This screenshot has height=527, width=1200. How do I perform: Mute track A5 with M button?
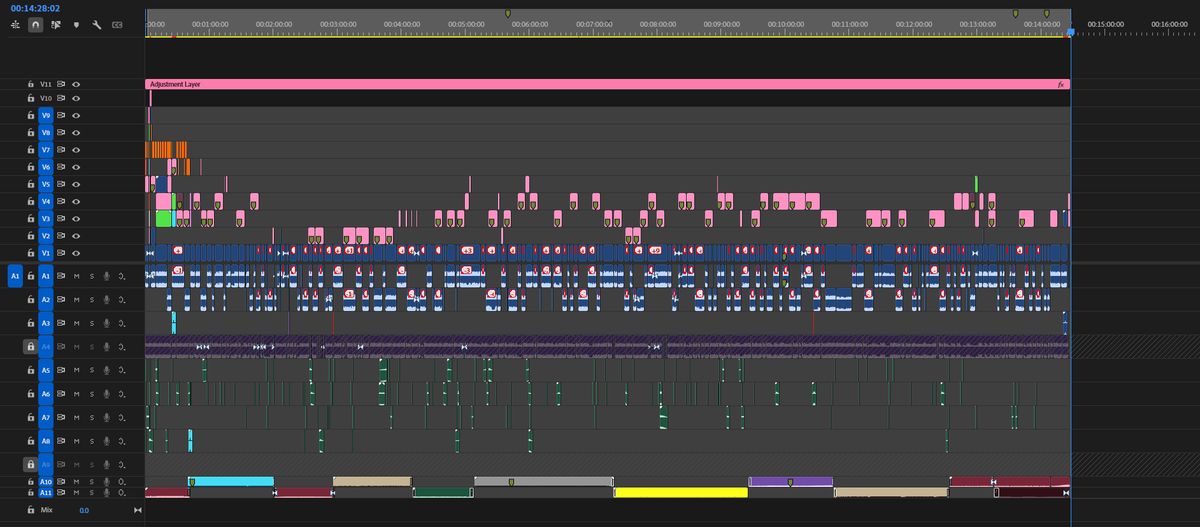77,370
